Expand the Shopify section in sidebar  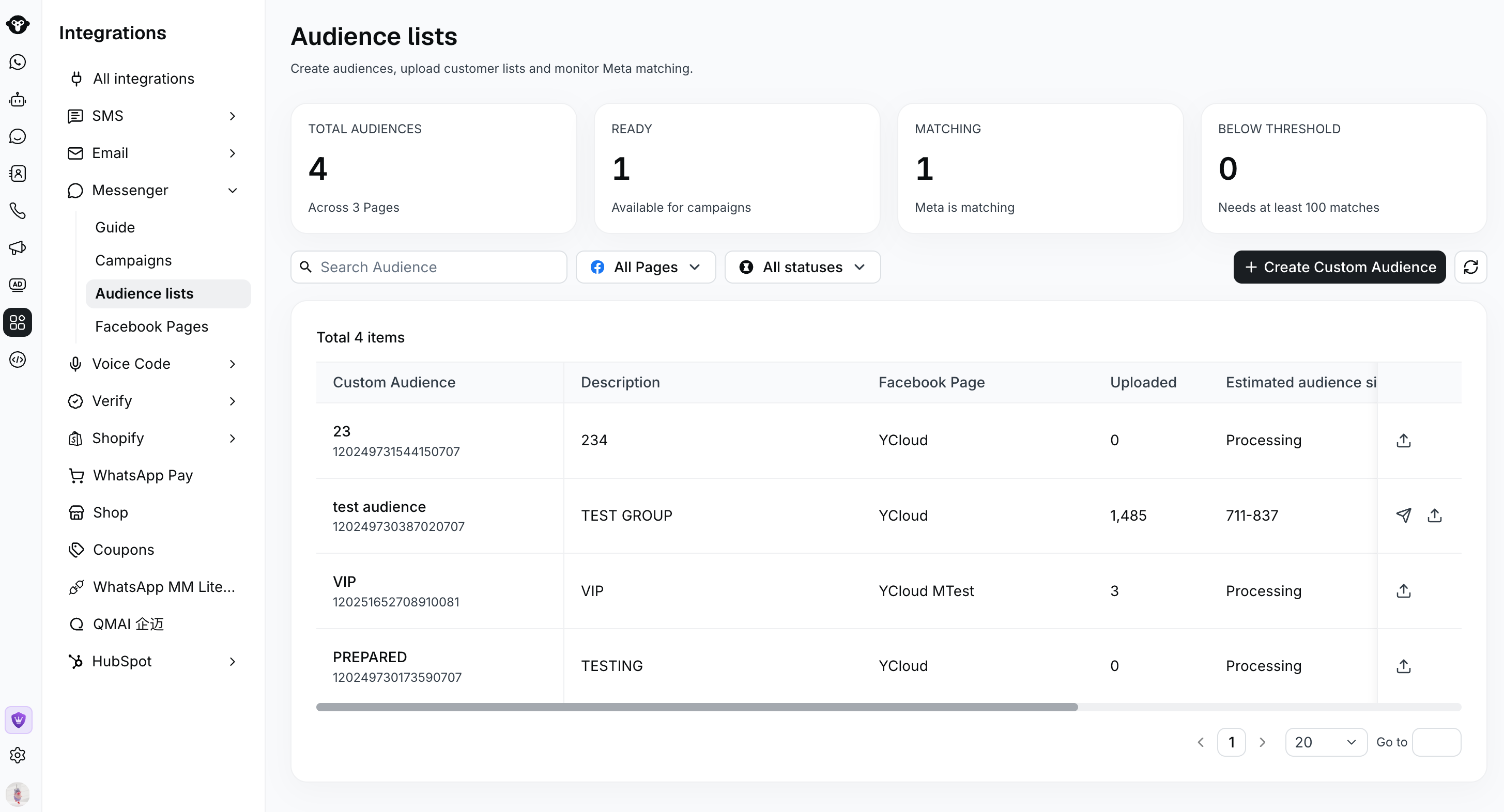pos(154,438)
